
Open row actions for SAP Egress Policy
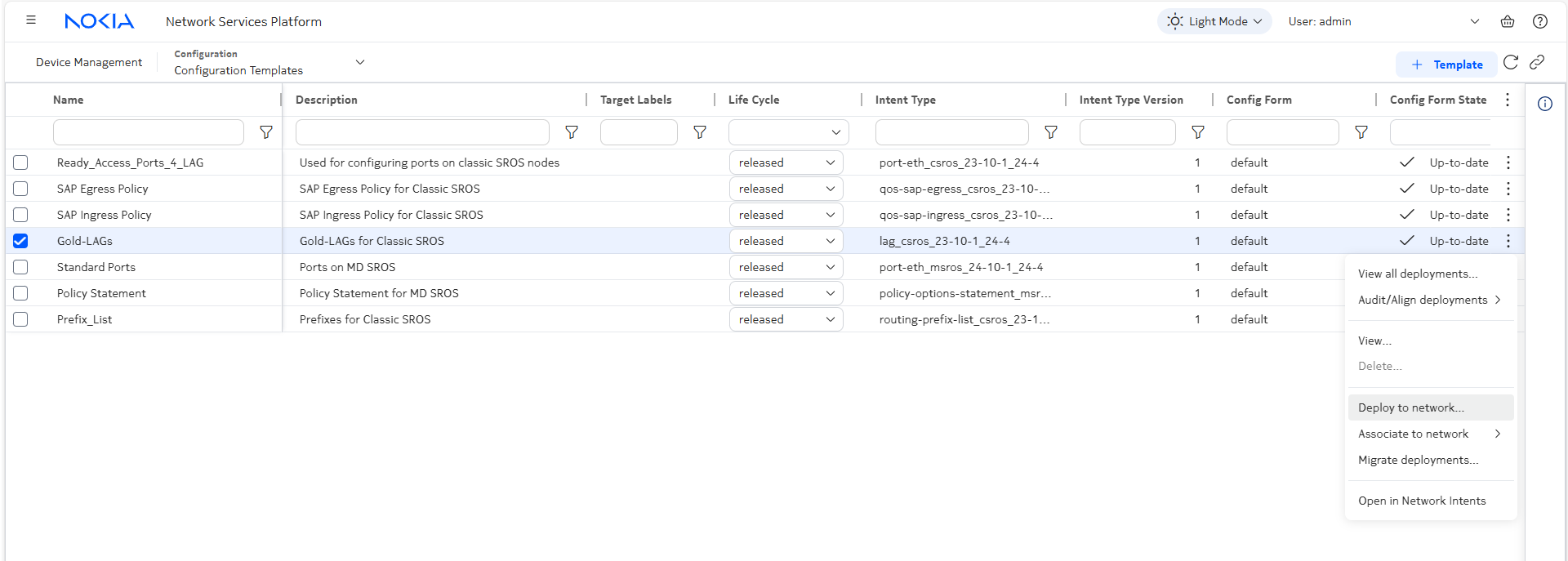1508,189
